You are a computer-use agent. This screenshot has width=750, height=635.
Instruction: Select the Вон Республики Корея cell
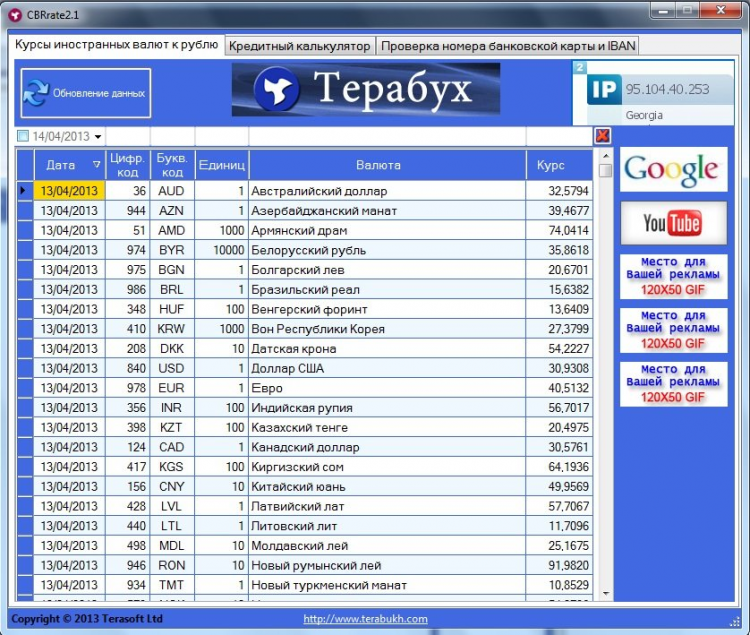pos(387,328)
